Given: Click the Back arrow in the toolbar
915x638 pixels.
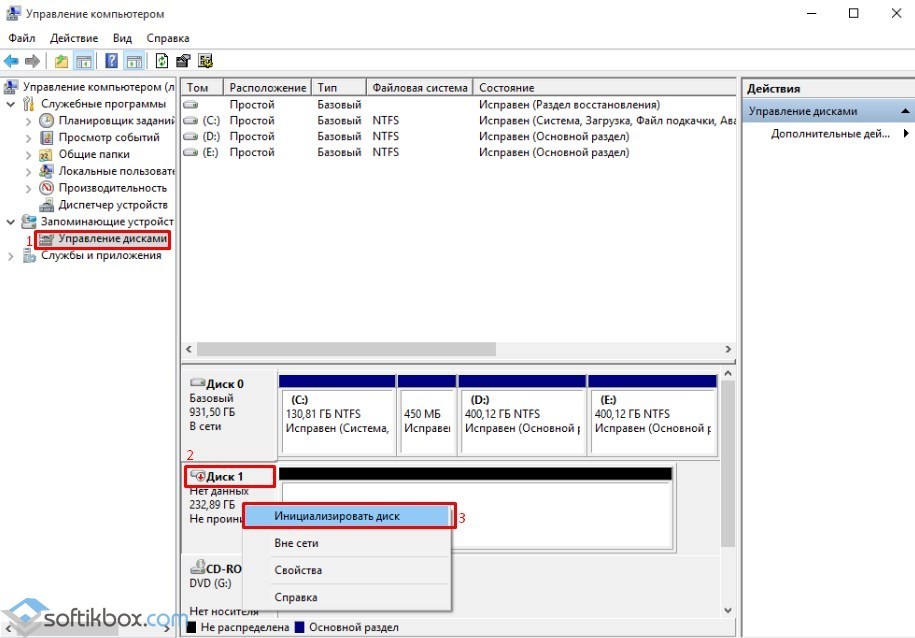Looking at the screenshot, I should (x=11, y=61).
